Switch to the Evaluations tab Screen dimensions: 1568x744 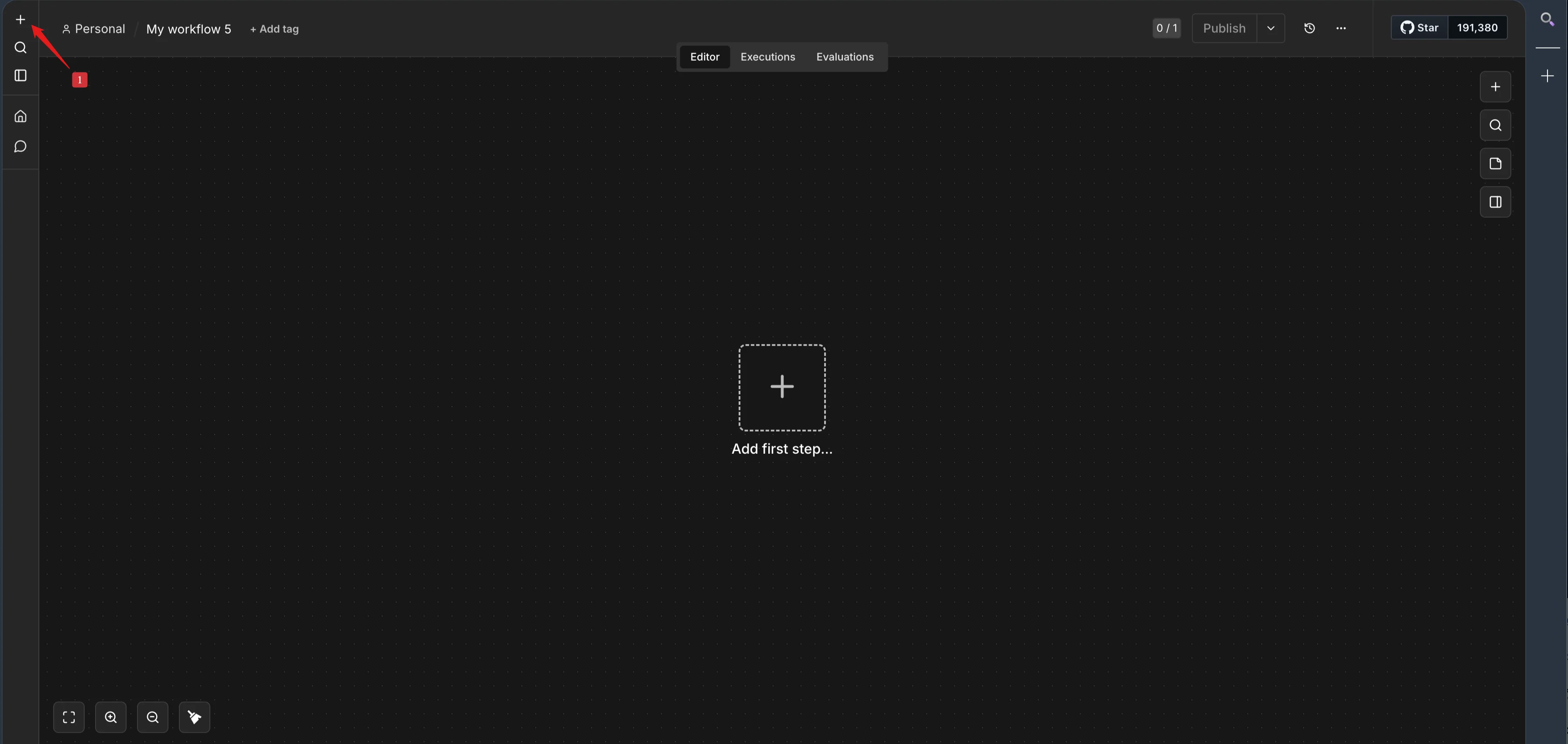(845, 57)
